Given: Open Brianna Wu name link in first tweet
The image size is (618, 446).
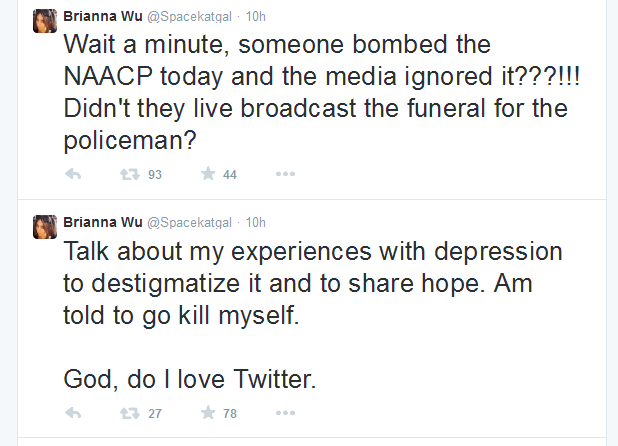Looking at the screenshot, I should point(102,16).
